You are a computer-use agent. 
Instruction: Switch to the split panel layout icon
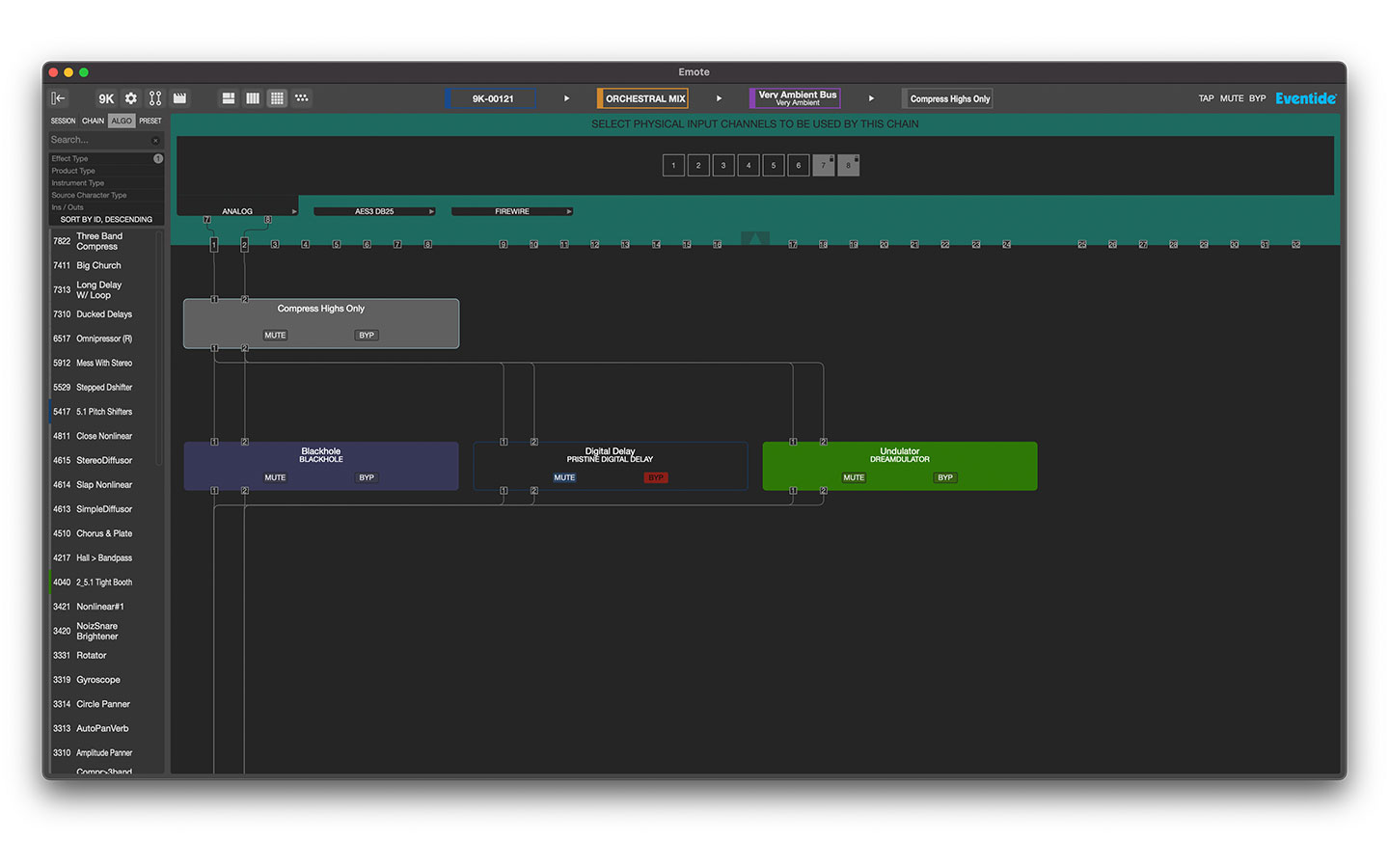229,98
